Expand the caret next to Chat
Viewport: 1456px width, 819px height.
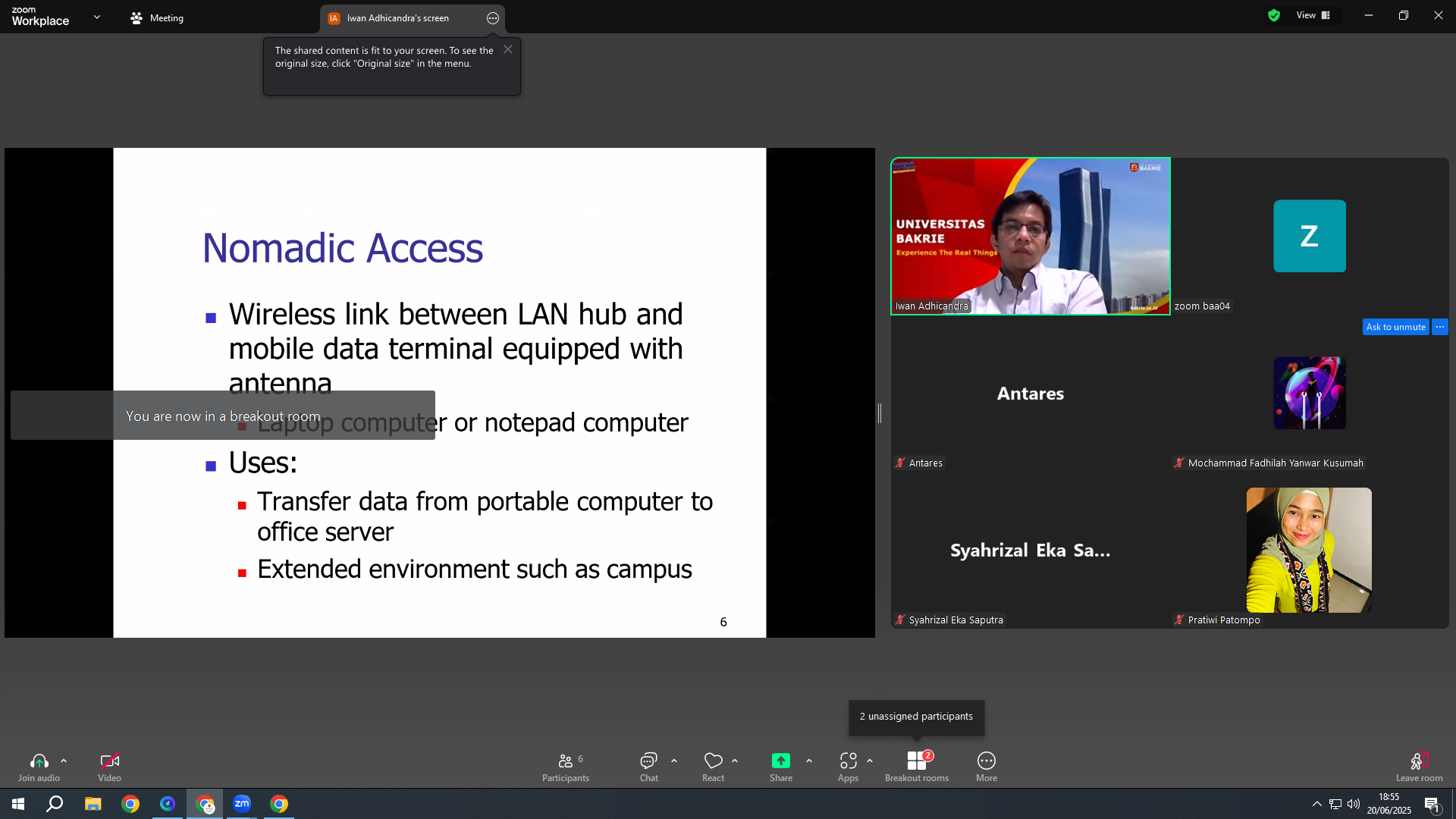click(x=674, y=761)
